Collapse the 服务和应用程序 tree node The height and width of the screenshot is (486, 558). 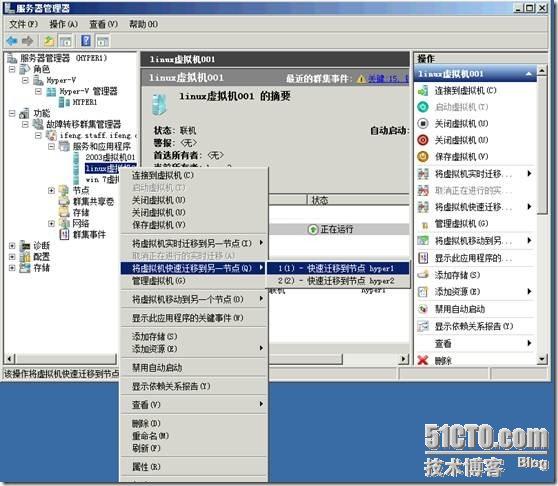[51, 146]
